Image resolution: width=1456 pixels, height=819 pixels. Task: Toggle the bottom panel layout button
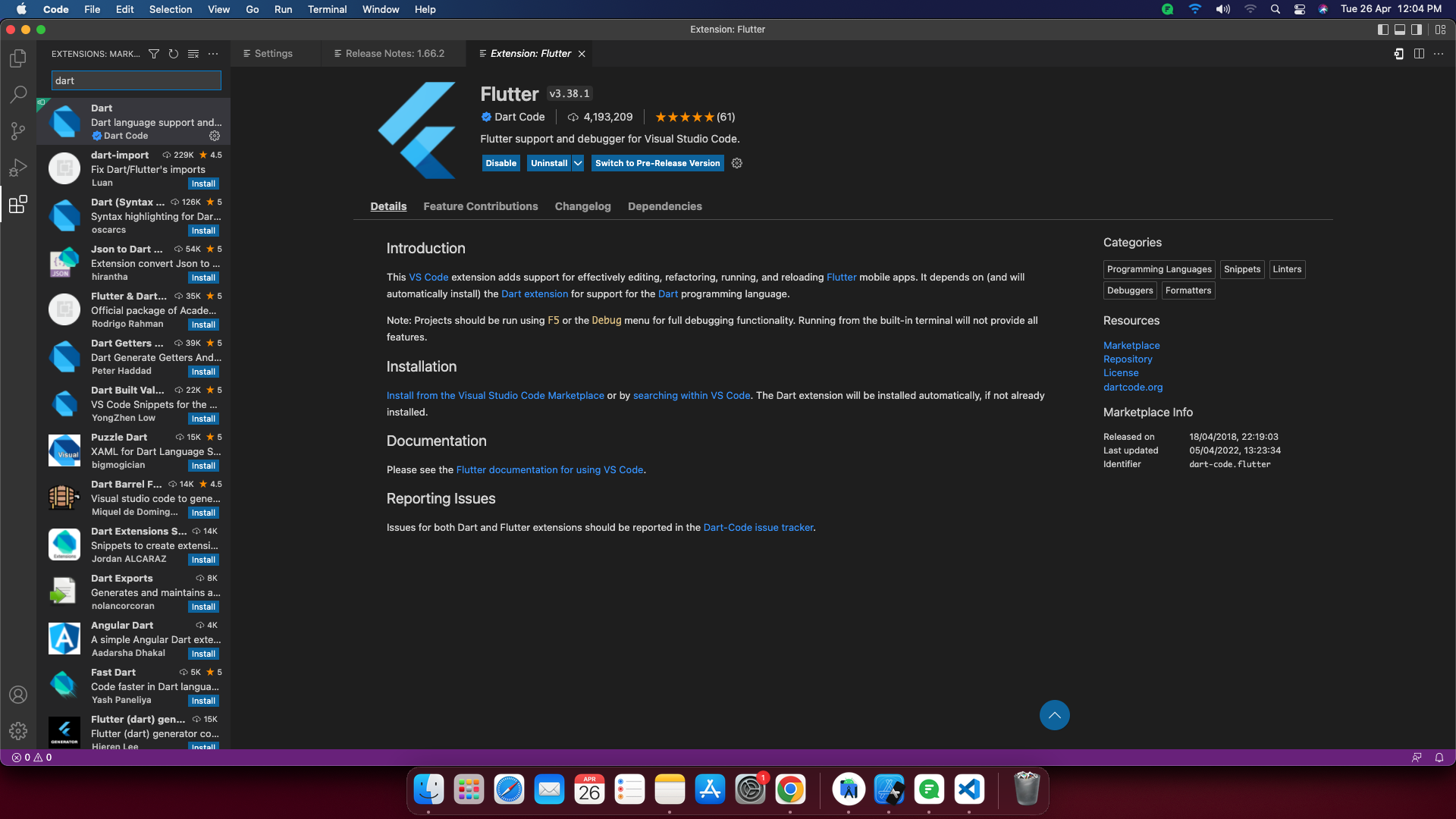click(1400, 30)
